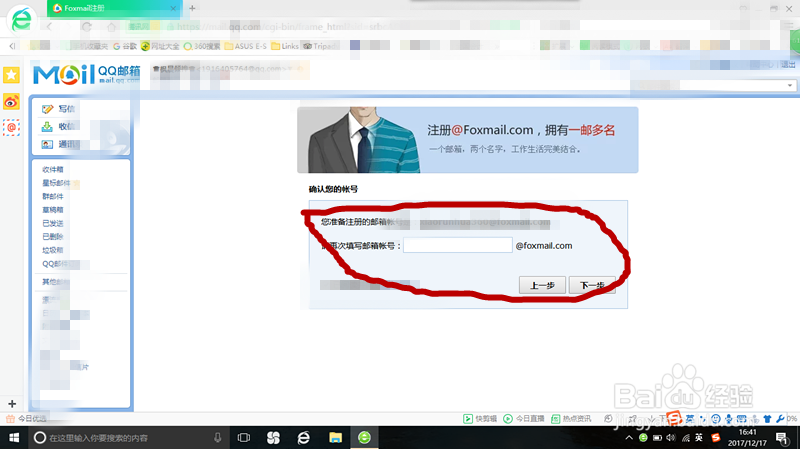Open the Tripadvisor bookmark

(319, 46)
